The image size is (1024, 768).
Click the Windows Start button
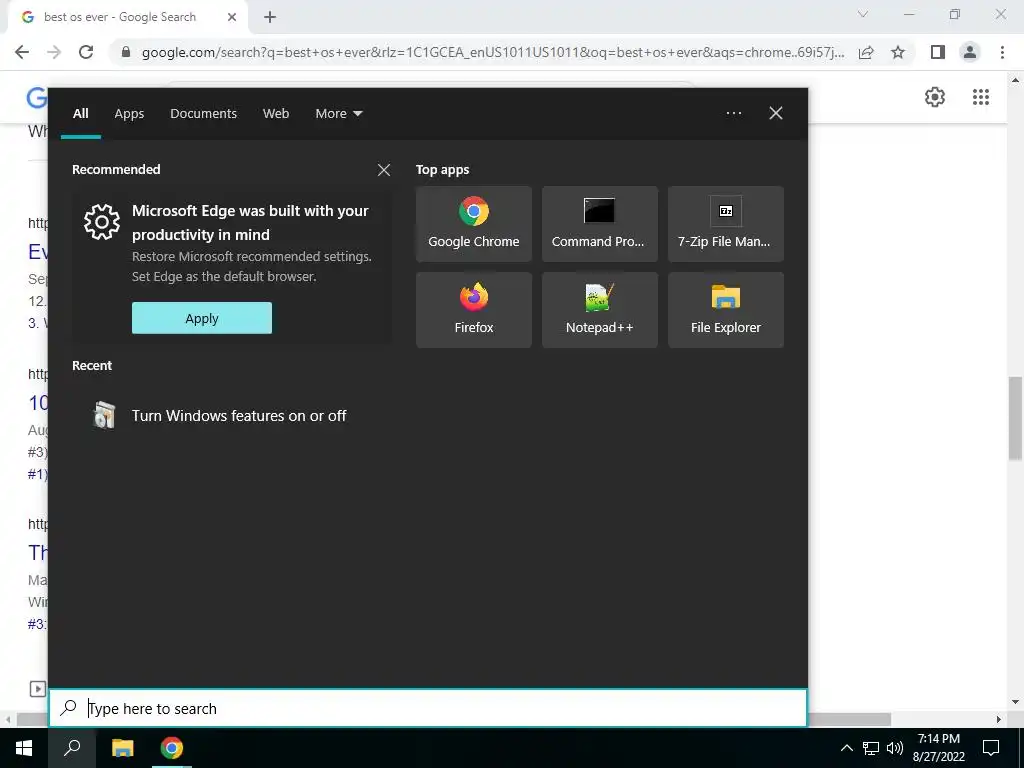(24, 748)
